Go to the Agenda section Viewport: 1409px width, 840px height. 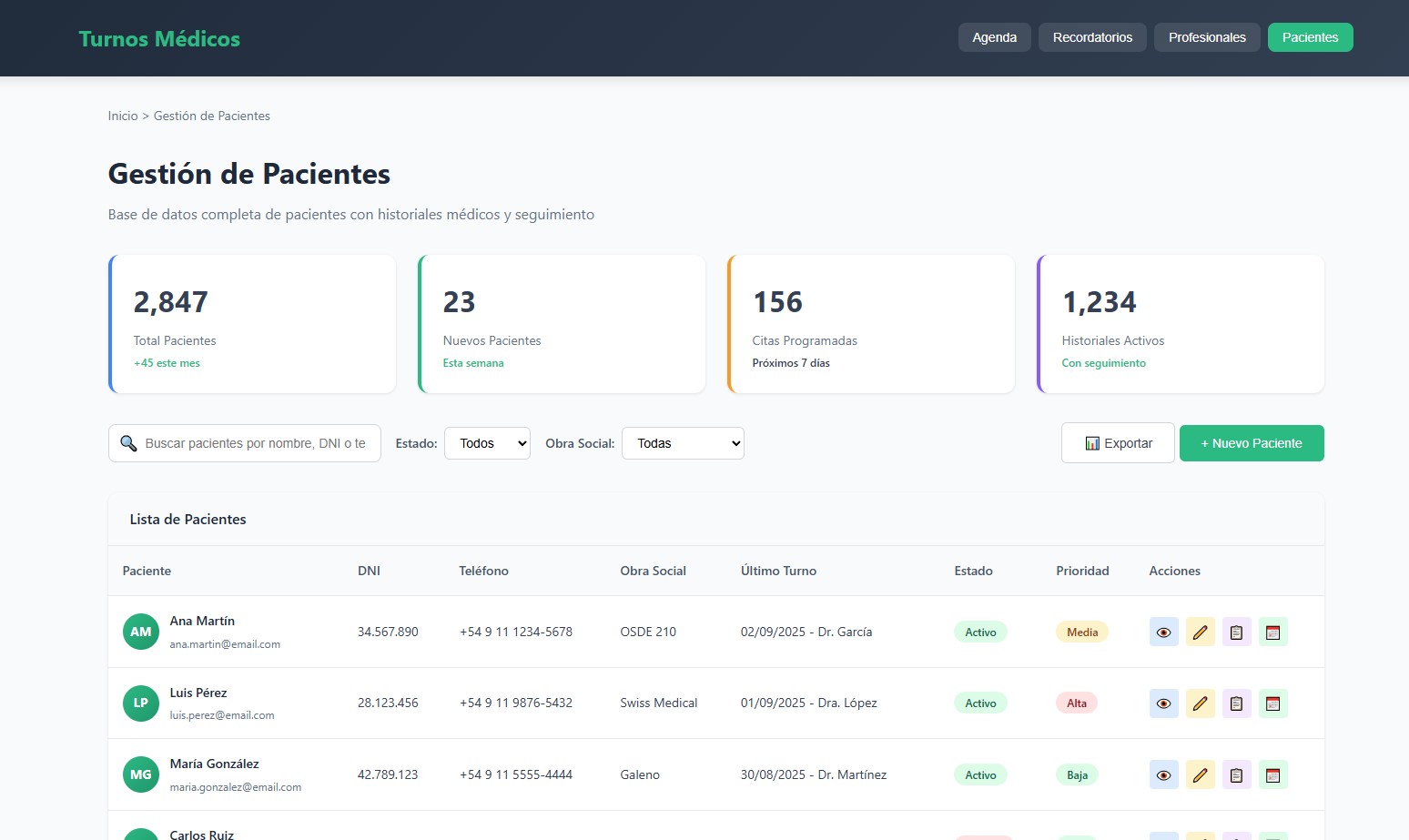point(994,37)
